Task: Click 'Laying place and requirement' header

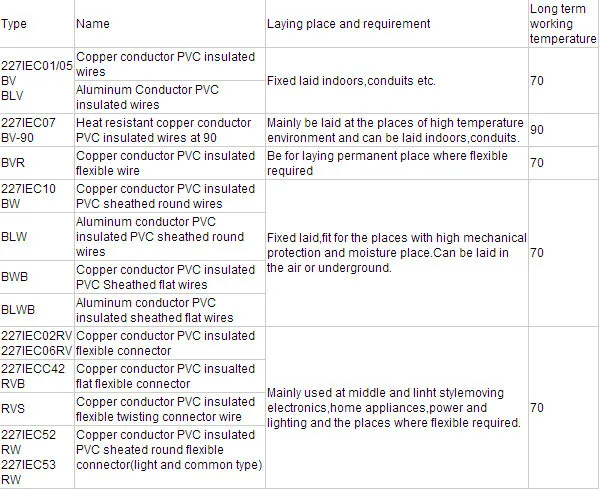Action: pos(397,24)
